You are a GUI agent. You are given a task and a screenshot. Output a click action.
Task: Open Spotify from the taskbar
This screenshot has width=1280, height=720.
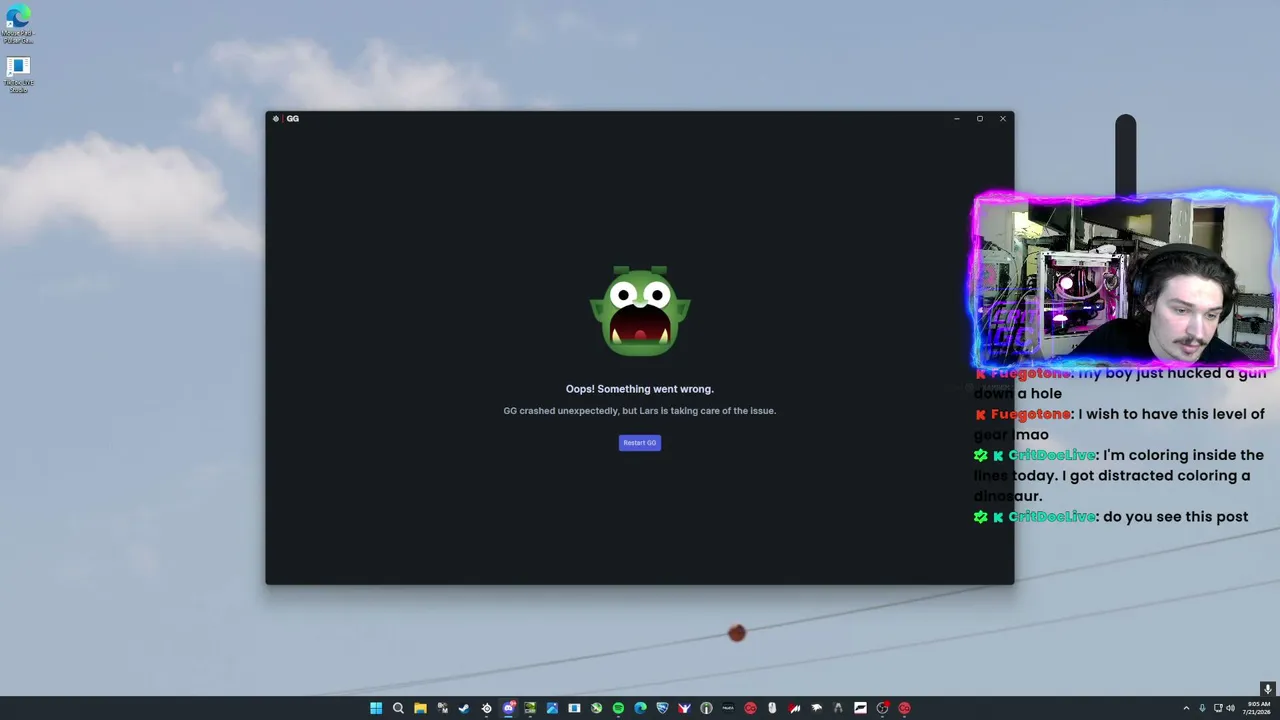click(x=618, y=708)
